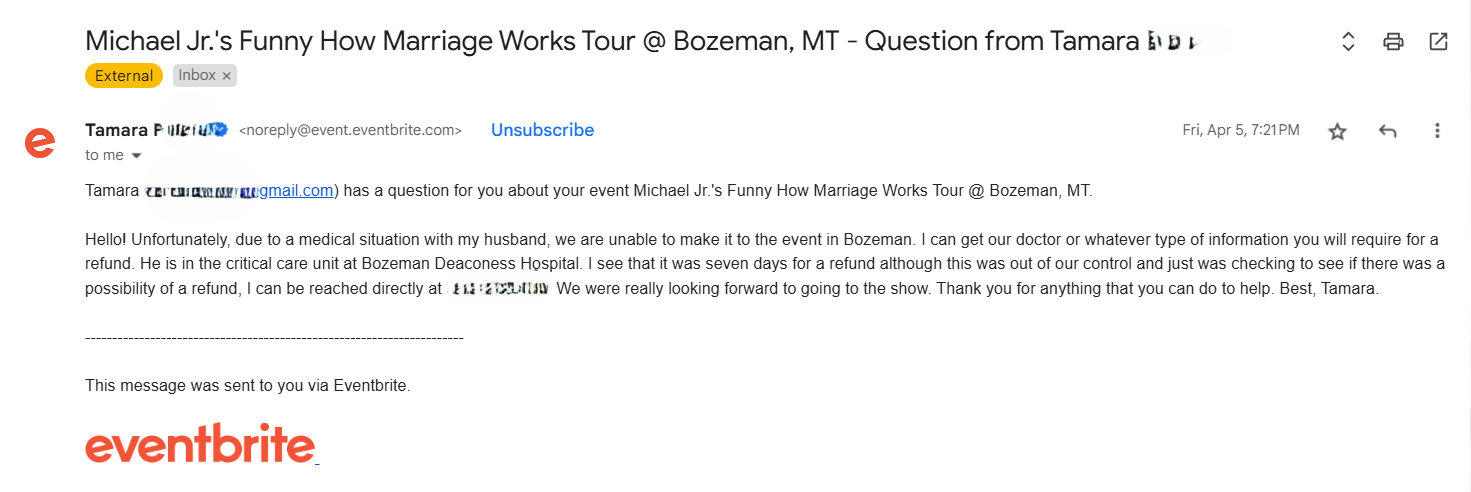Expand recipient details arrow beside "to me"
This screenshot has width=1471, height=492.
pos(137,156)
